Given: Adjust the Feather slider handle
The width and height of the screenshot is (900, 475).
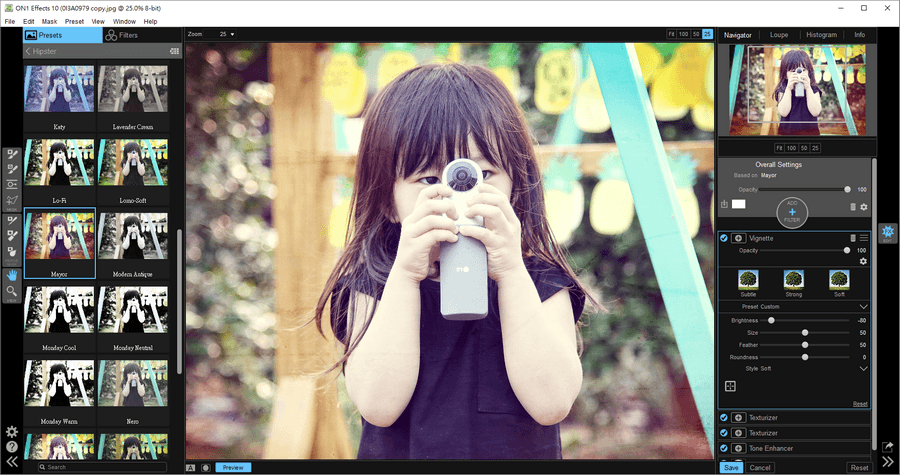Looking at the screenshot, I should pyautogui.click(x=805, y=345).
